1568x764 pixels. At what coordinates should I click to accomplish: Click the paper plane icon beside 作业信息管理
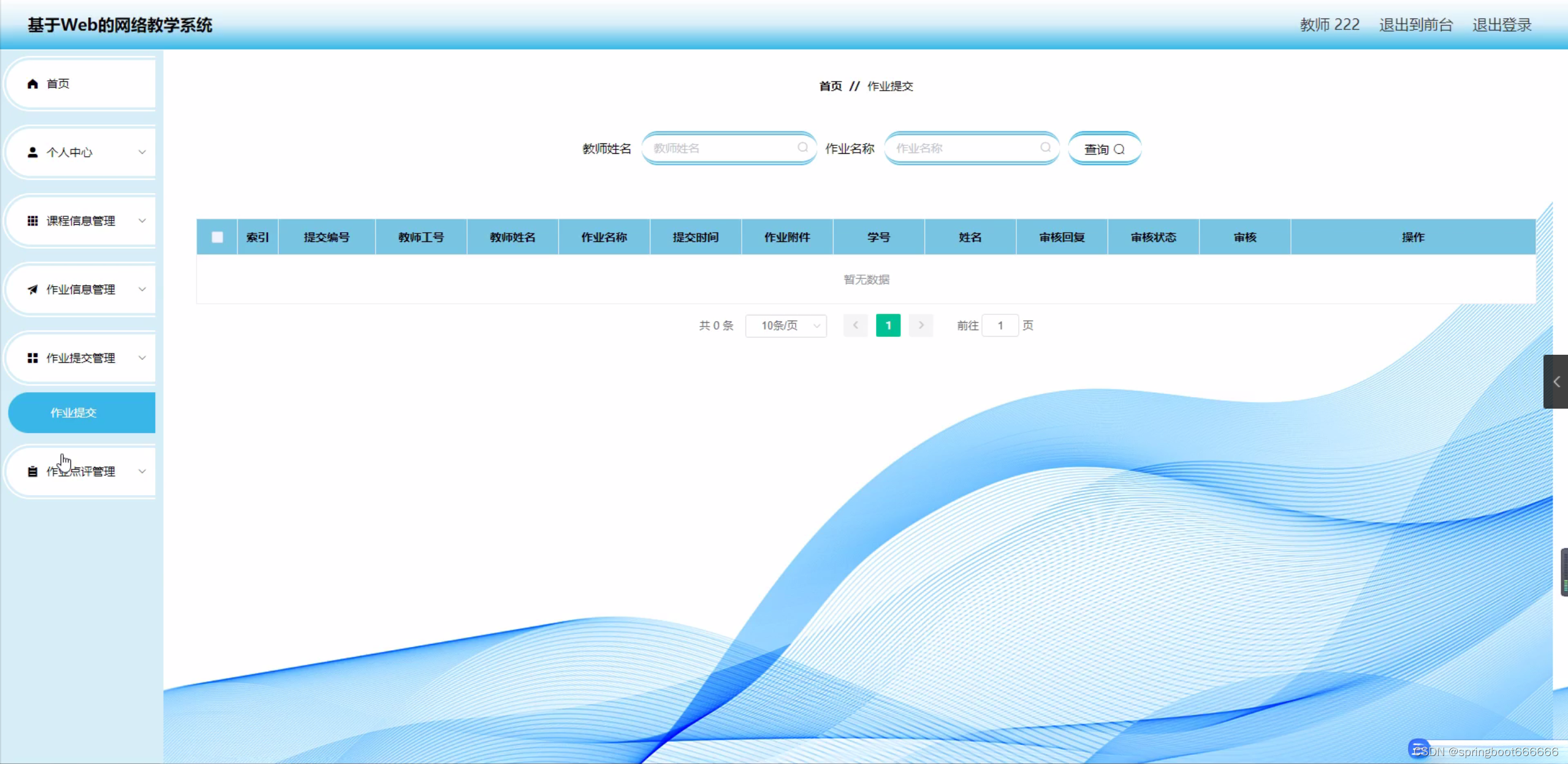[x=32, y=290]
